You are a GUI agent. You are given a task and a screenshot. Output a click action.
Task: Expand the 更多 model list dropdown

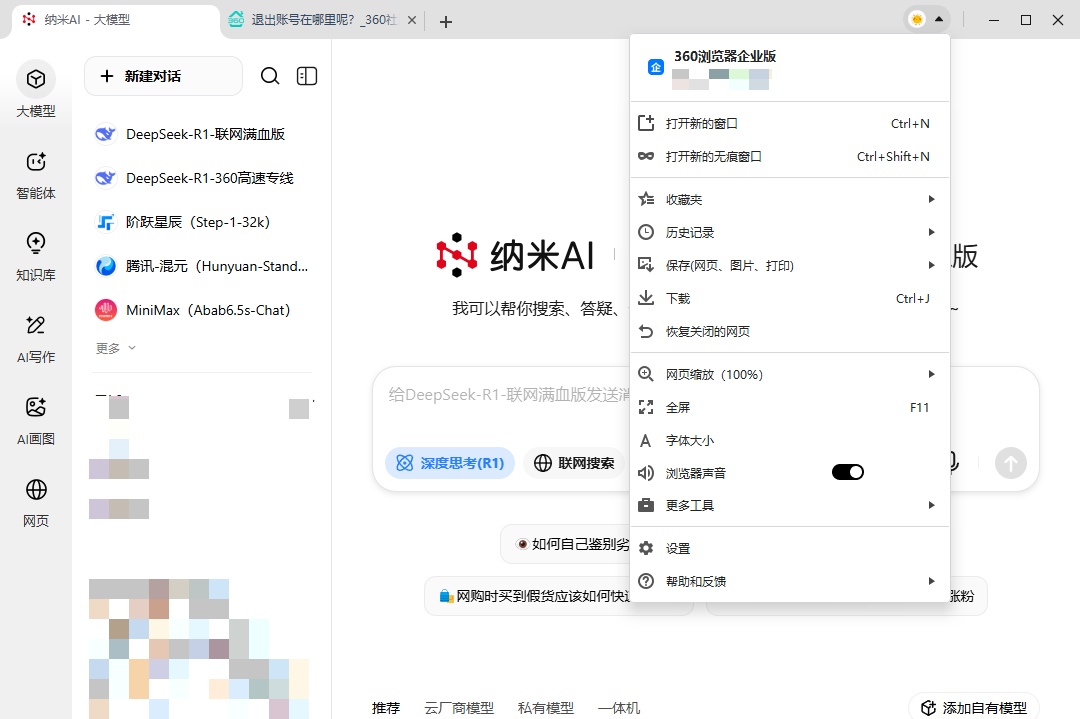click(115, 347)
